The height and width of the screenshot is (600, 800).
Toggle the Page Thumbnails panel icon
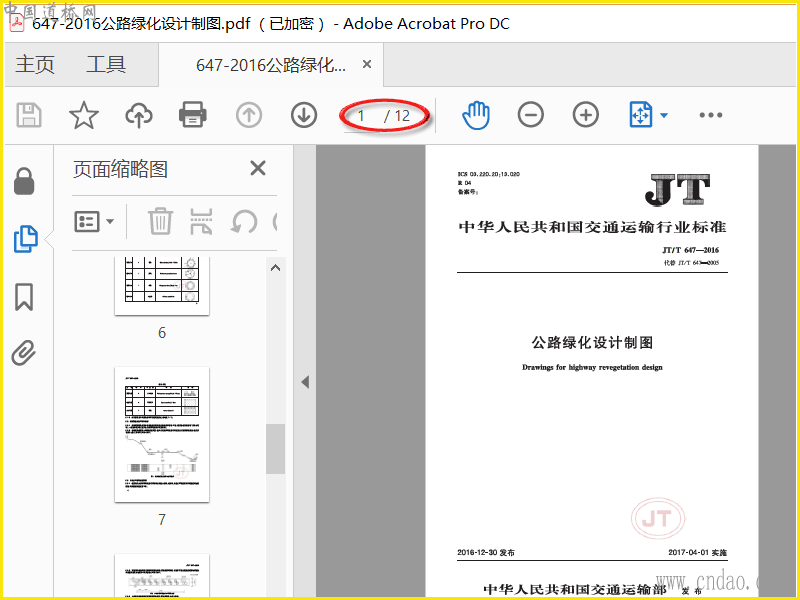tap(26, 238)
